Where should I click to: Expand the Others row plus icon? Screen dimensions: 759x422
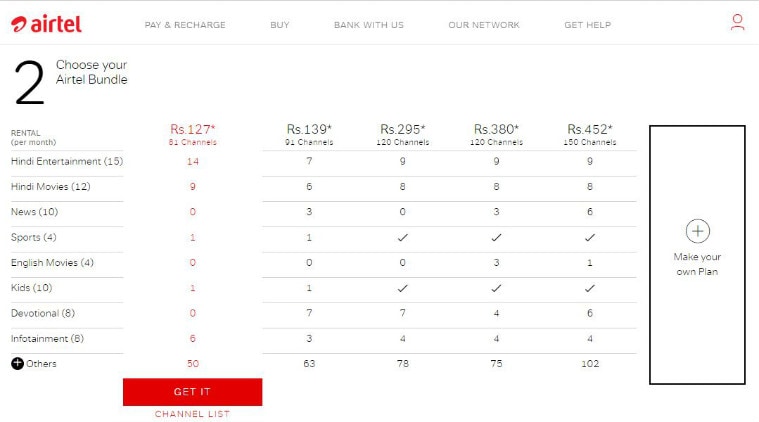click(x=17, y=363)
